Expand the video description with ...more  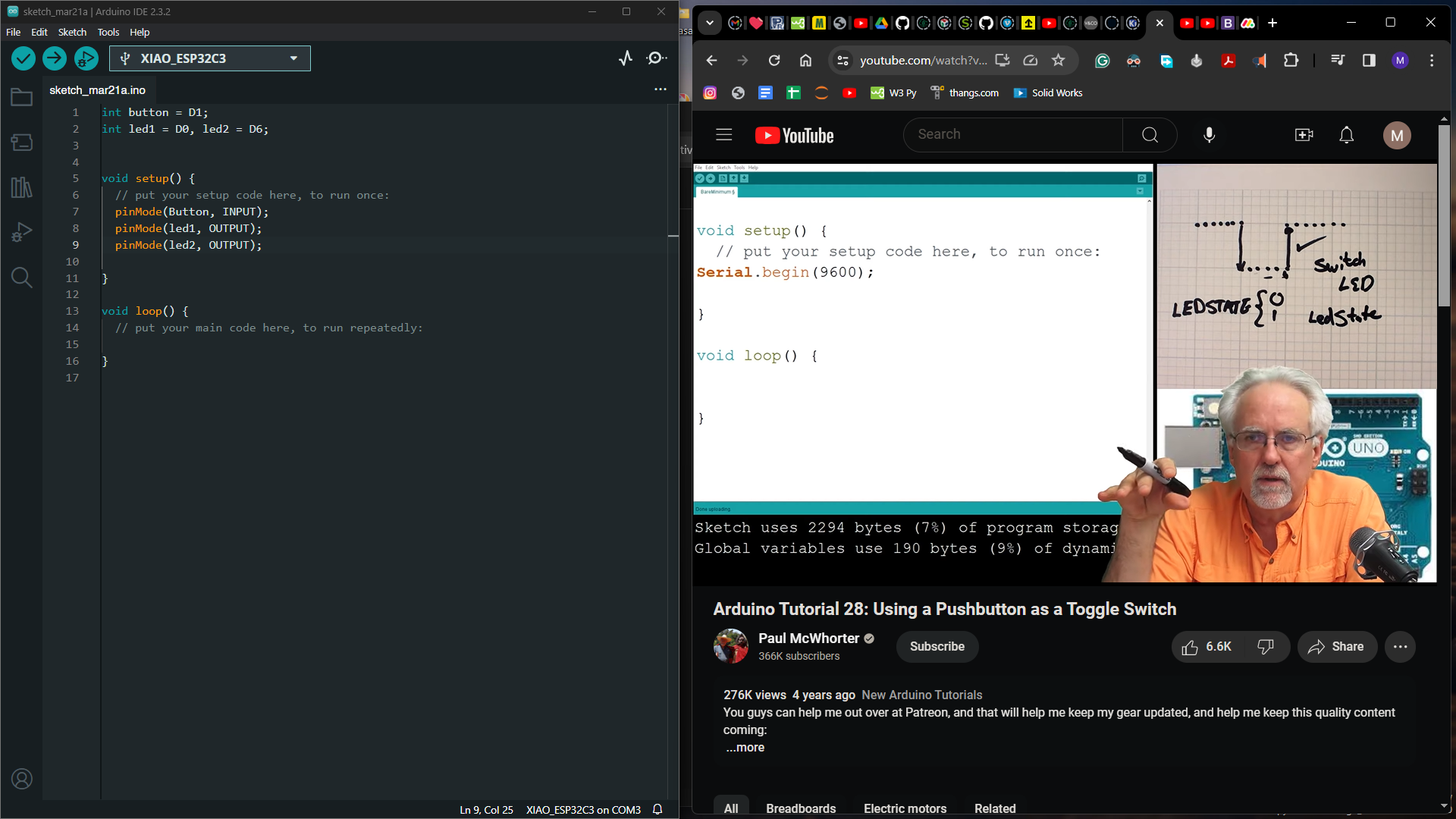pos(745,748)
